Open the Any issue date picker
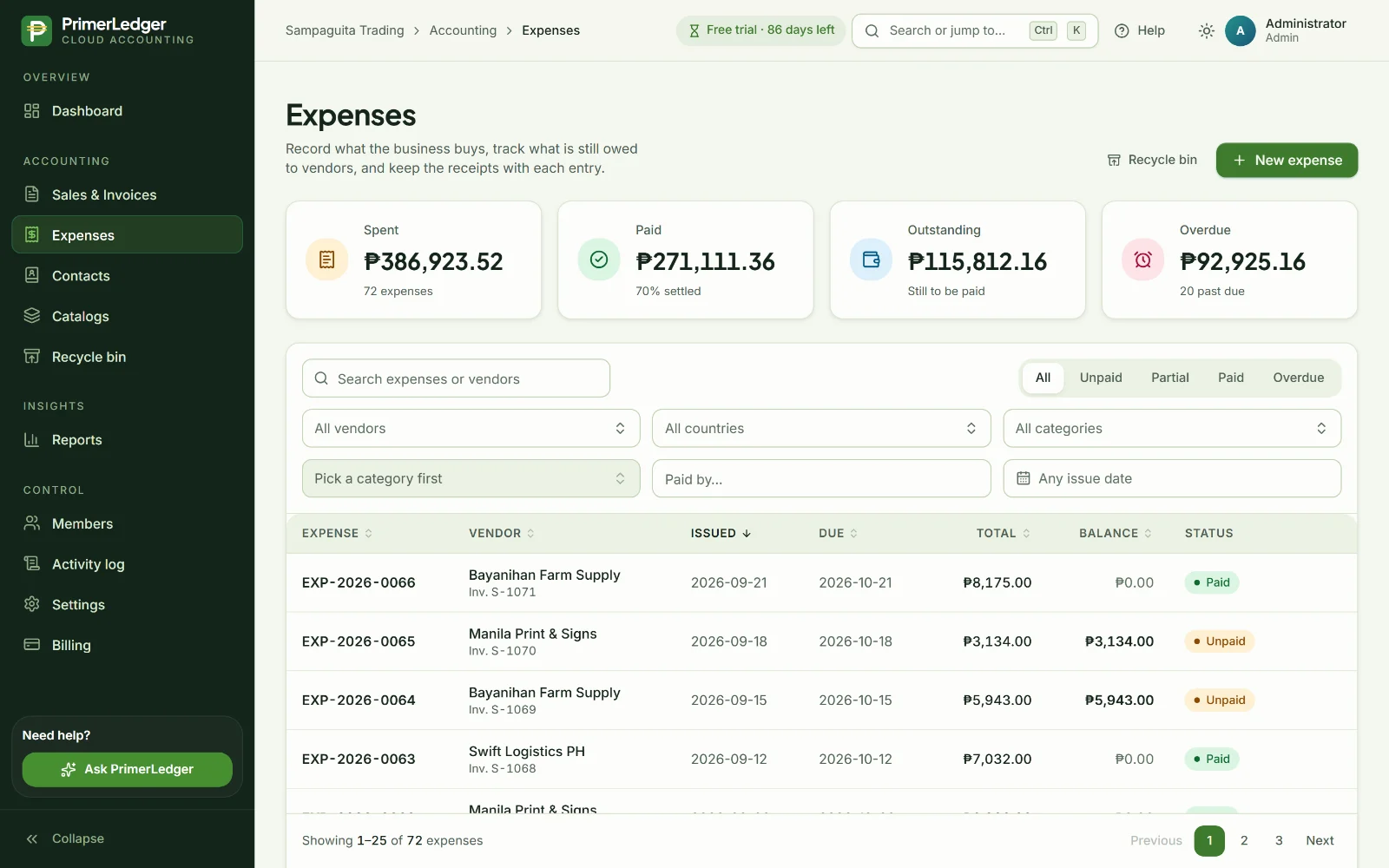 (1172, 478)
